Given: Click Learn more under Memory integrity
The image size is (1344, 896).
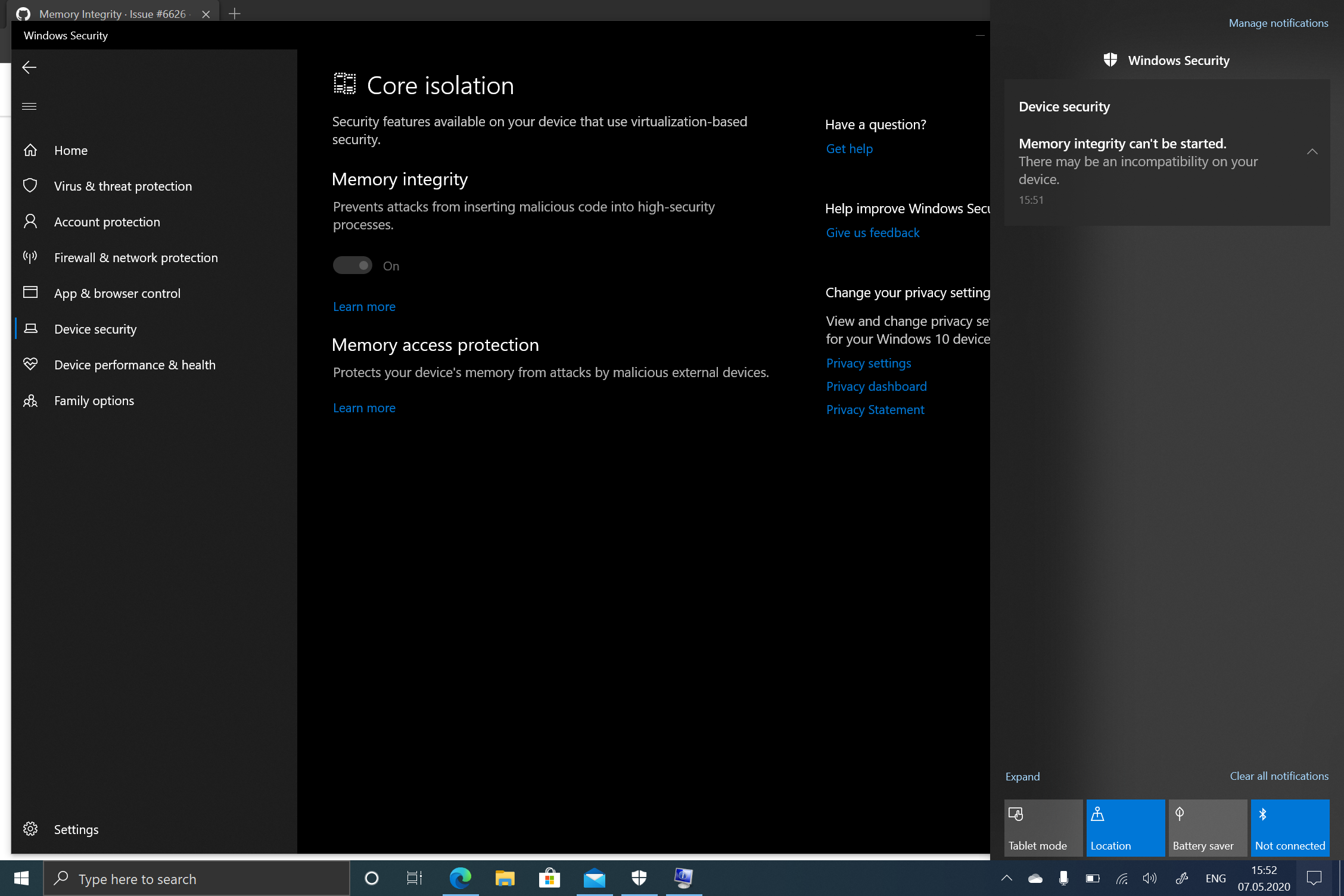Looking at the screenshot, I should [x=364, y=307].
